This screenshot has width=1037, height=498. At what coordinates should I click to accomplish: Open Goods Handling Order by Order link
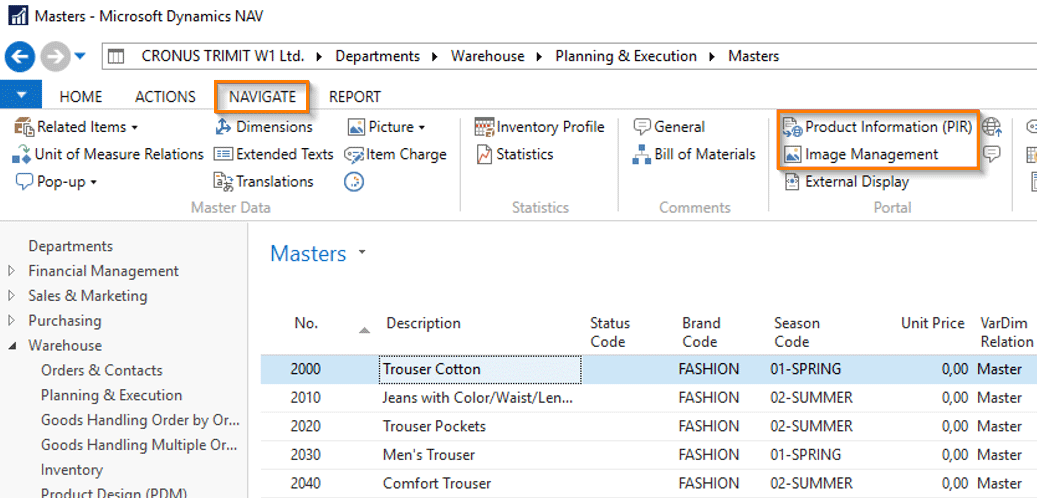point(140,421)
